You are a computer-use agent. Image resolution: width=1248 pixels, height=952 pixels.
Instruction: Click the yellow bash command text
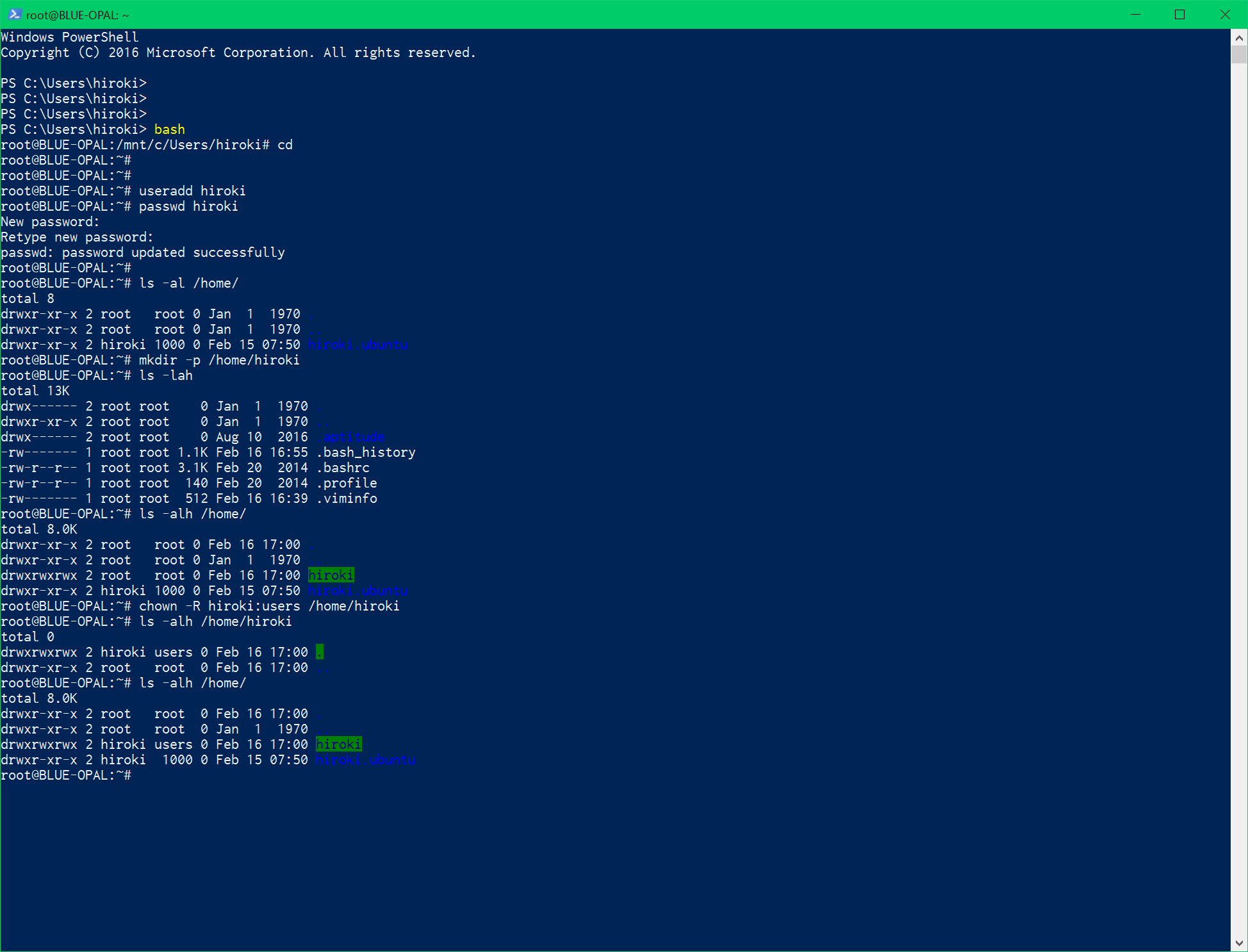[x=170, y=129]
